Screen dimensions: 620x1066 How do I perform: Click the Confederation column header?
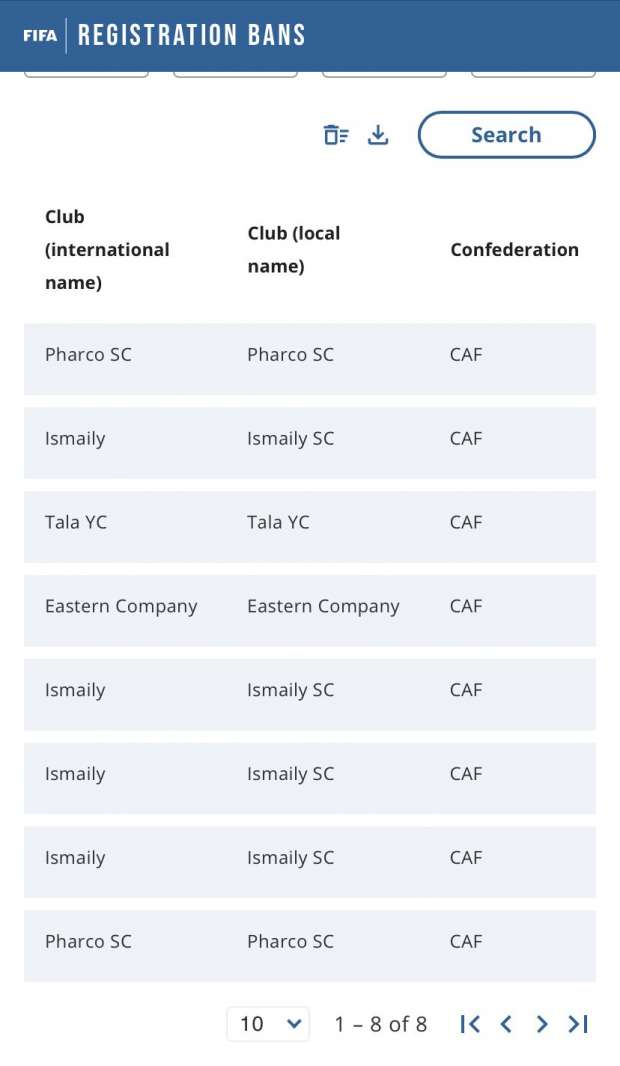pyautogui.click(x=514, y=250)
